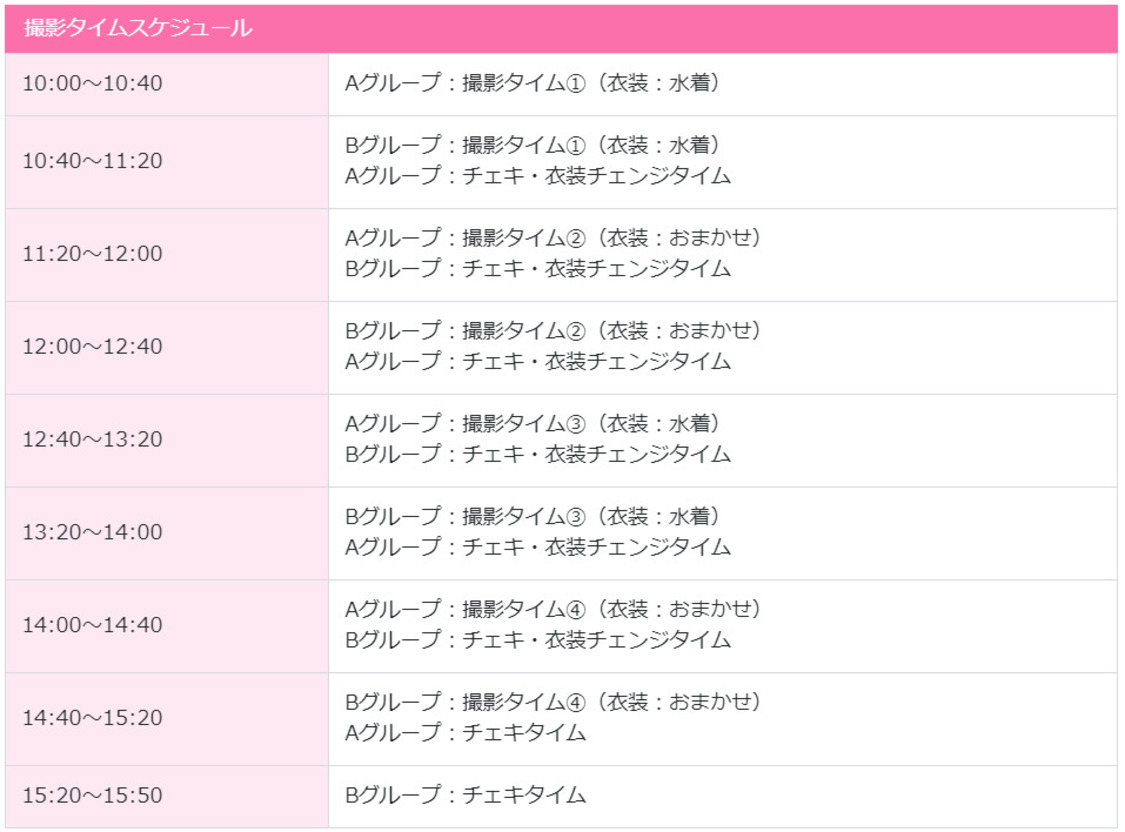
Task: Click the 14:40～15:20 time slot
Action: pyautogui.click(x=92, y=719)
